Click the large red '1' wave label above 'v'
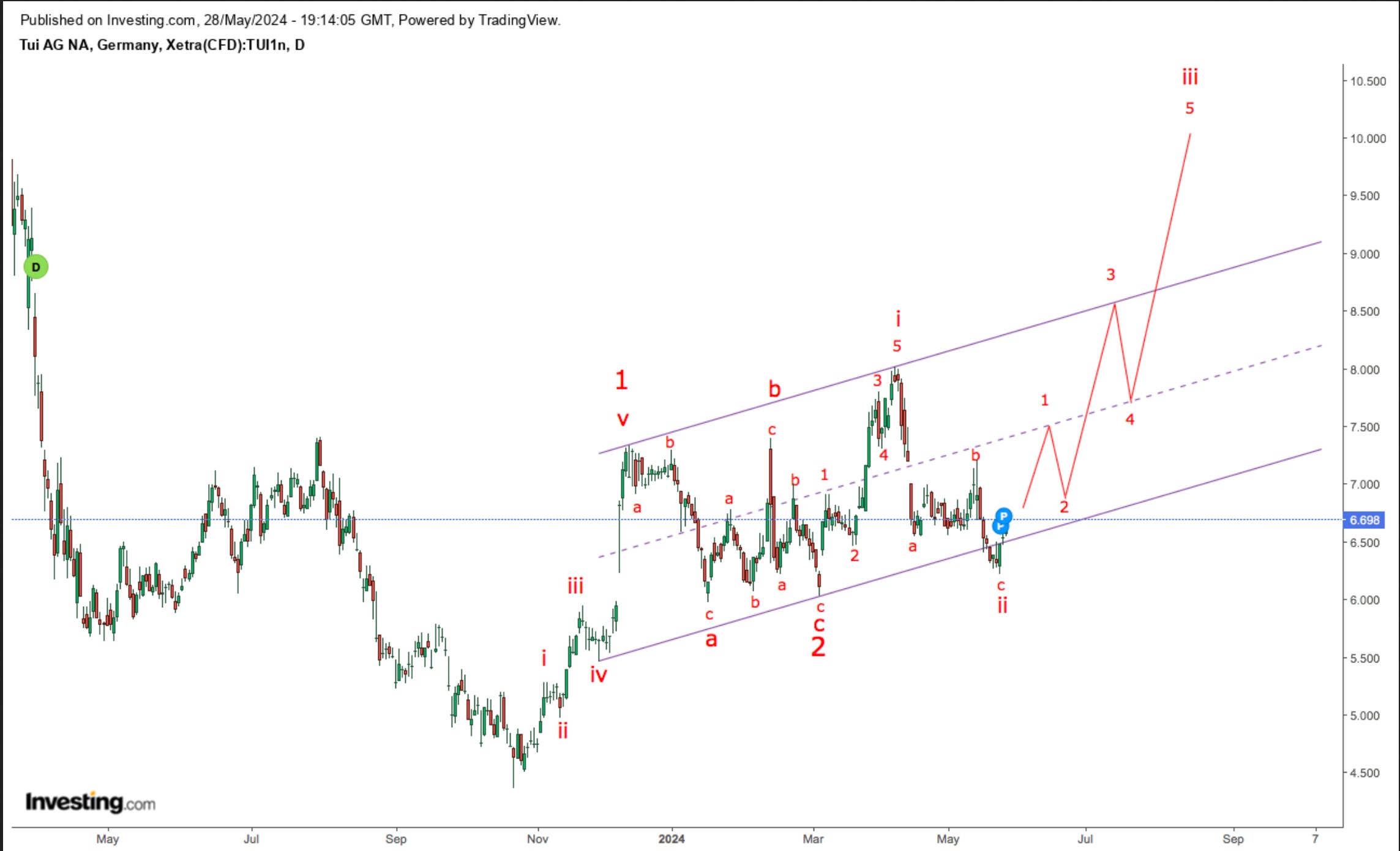 [621, 380]
